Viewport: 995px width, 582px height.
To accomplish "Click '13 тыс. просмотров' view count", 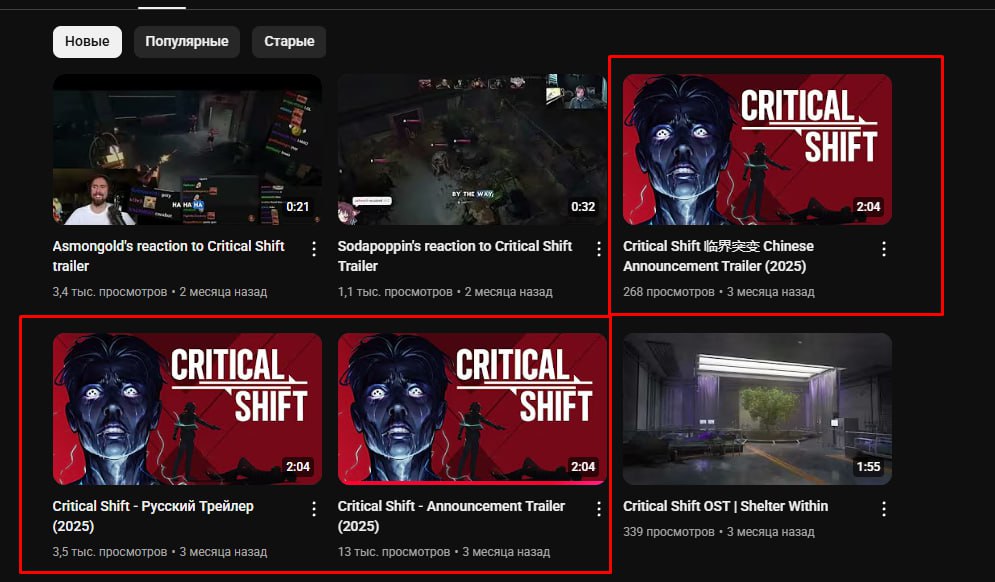I will coord(393,552).
